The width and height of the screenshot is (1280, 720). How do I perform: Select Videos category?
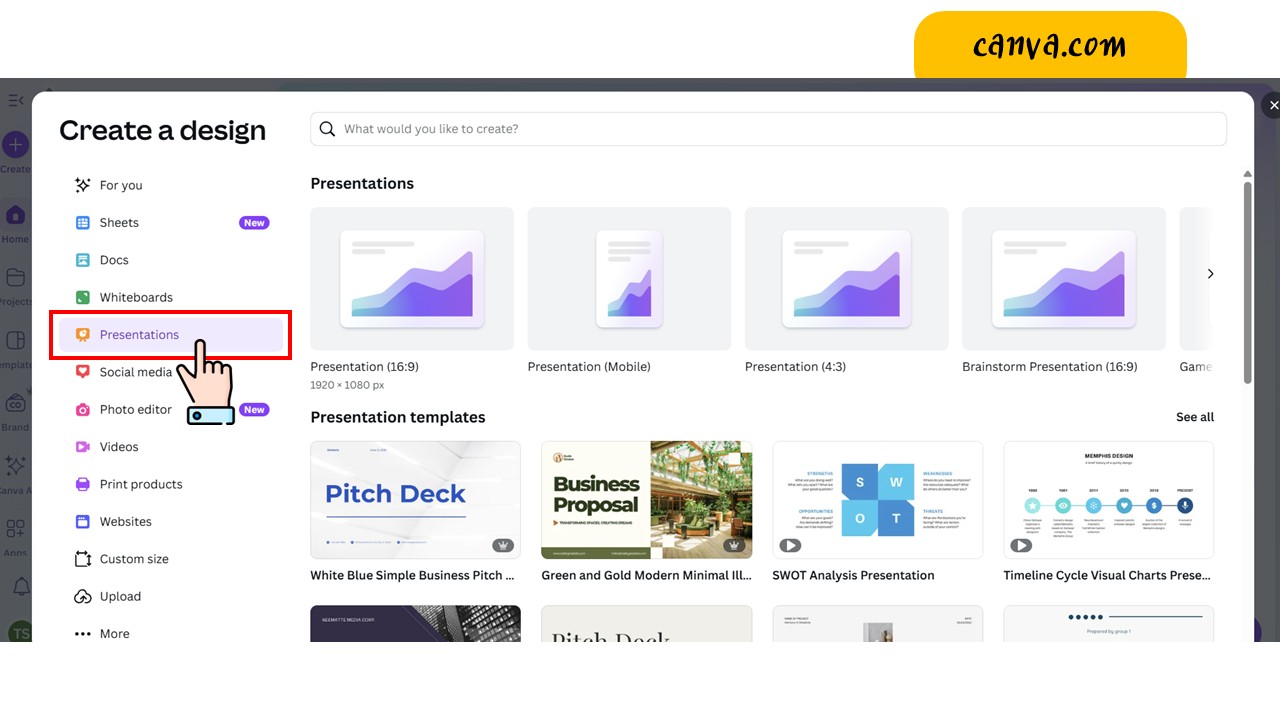point(171,447)
